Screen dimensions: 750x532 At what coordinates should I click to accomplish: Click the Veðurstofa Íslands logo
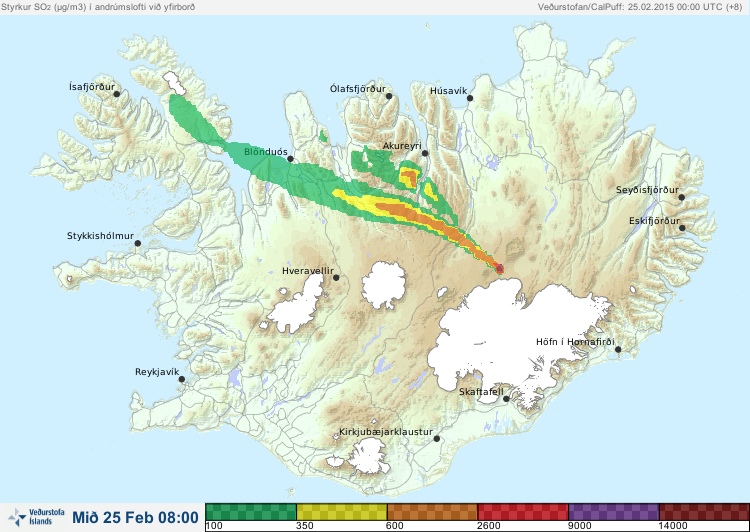click(36, 517)
